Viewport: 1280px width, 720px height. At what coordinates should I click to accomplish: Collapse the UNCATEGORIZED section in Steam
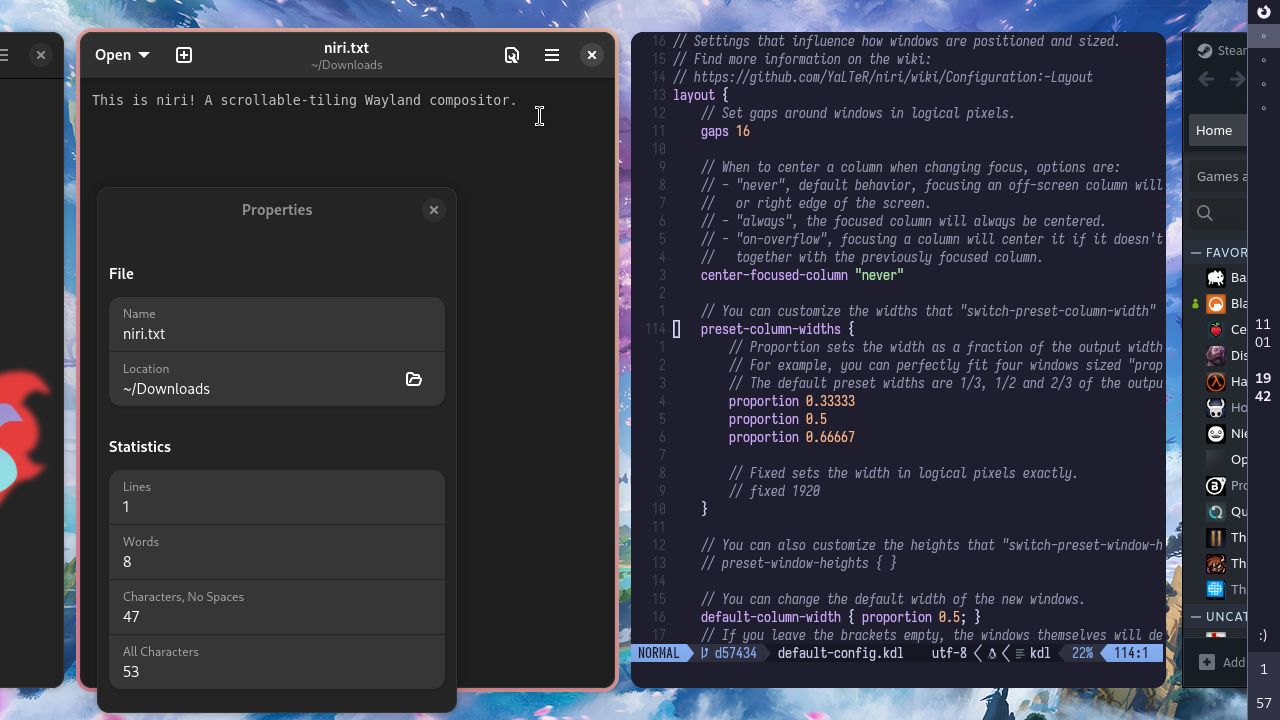click(x=1196, y=617)
